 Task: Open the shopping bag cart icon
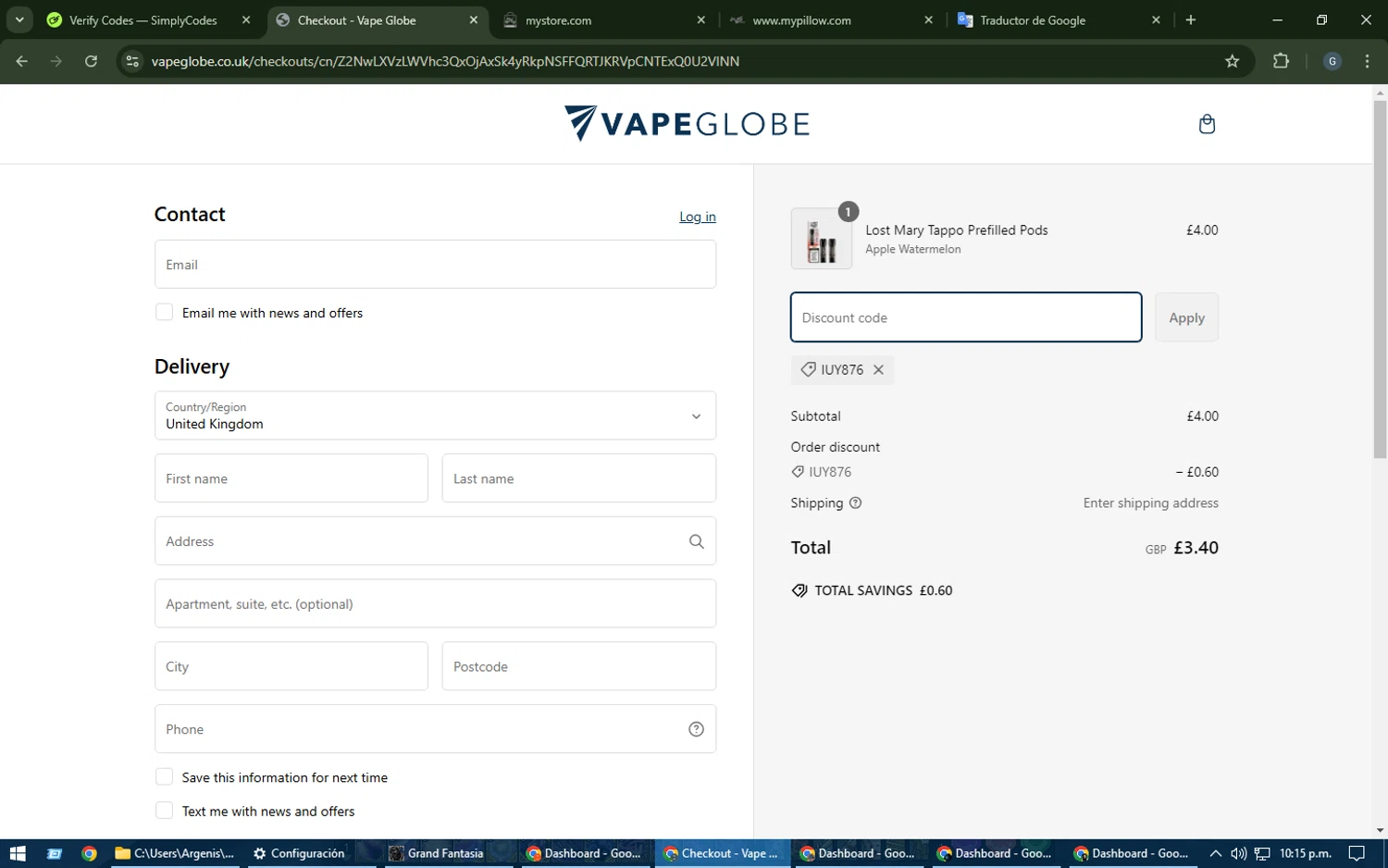pyautogui.click(x=1207, y=124)
